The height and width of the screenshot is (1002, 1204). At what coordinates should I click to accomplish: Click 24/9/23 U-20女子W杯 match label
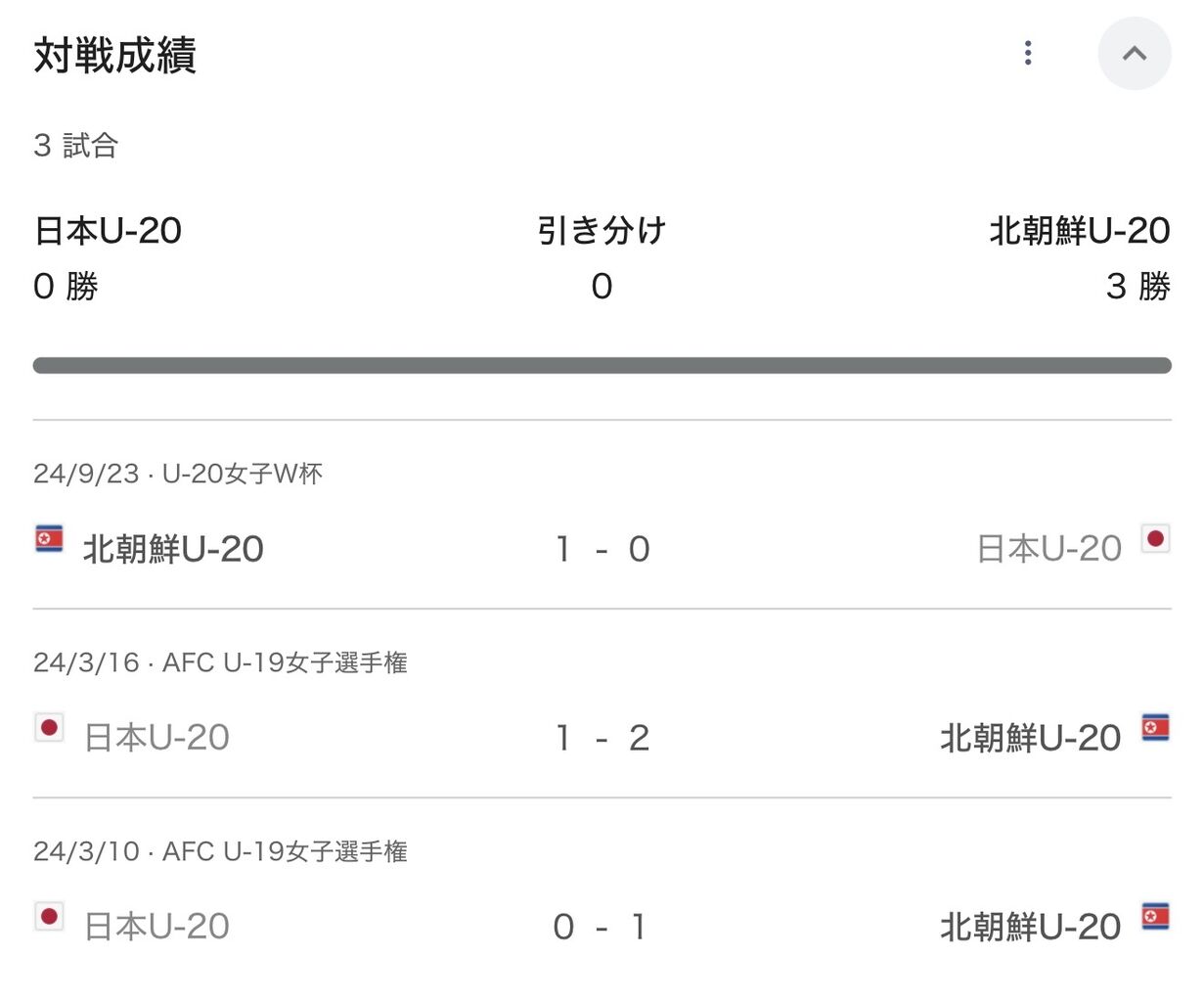pyautogui.click(x=177, y=474)
